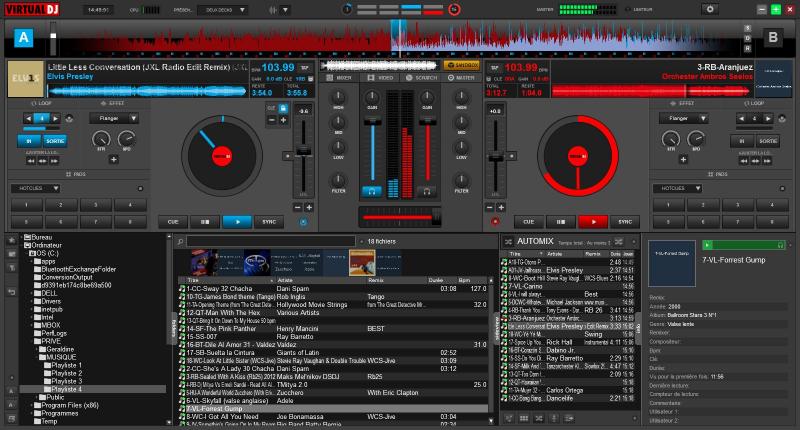This screenshot has width=800, height=430.
Task: Start playback on deck A
Action: click(x=237, y=222)
